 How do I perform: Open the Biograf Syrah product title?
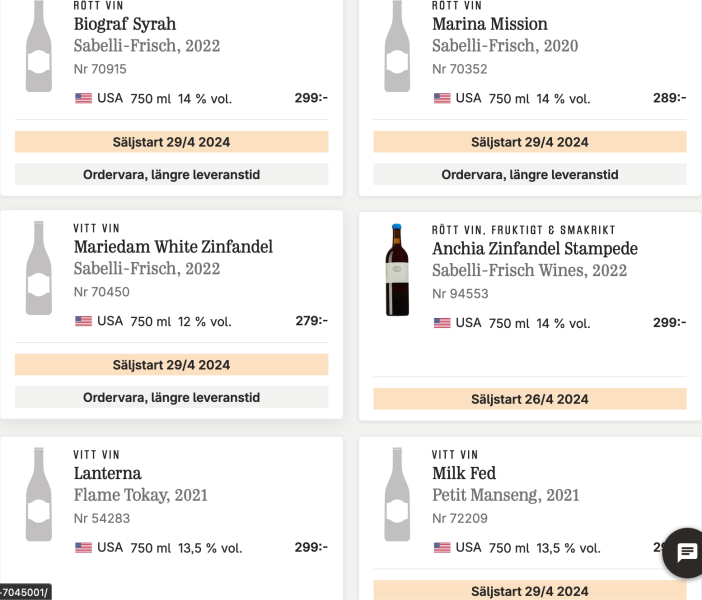pyautogui.click(x=124, y=24)
